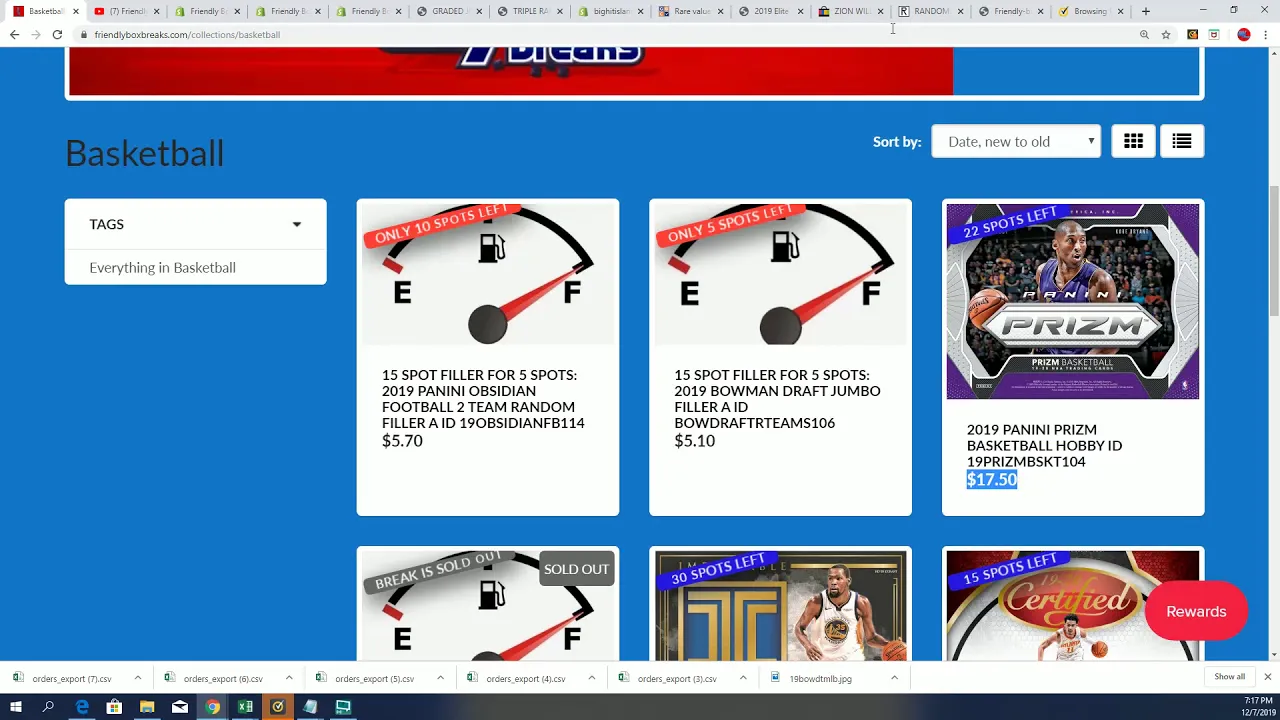
Task: Open Microsoft Store from the taskbar
Action: [x=114, y=707]
